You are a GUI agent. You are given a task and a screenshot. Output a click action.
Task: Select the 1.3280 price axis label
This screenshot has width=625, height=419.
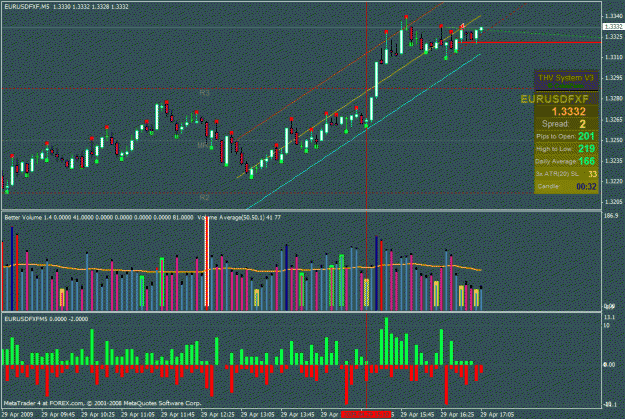click(x=613, y=98)
